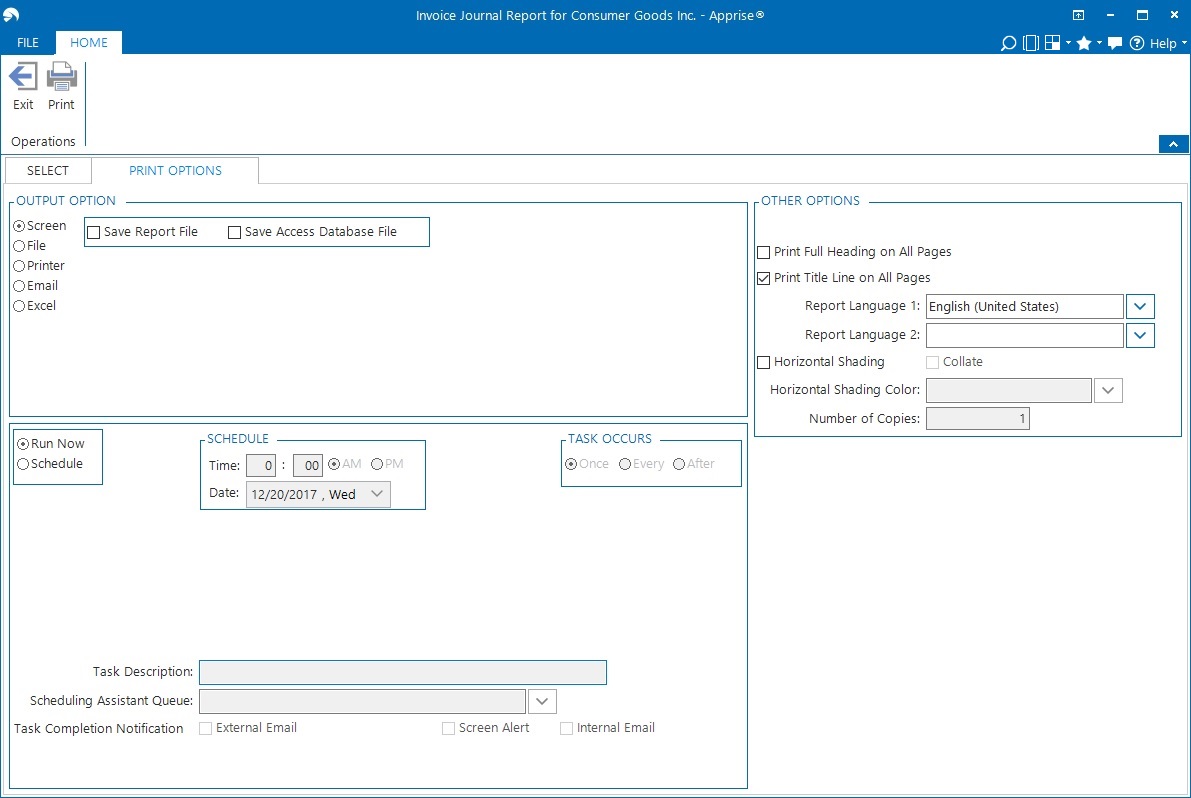Click the Exit arrow icon

click(23, 77)
